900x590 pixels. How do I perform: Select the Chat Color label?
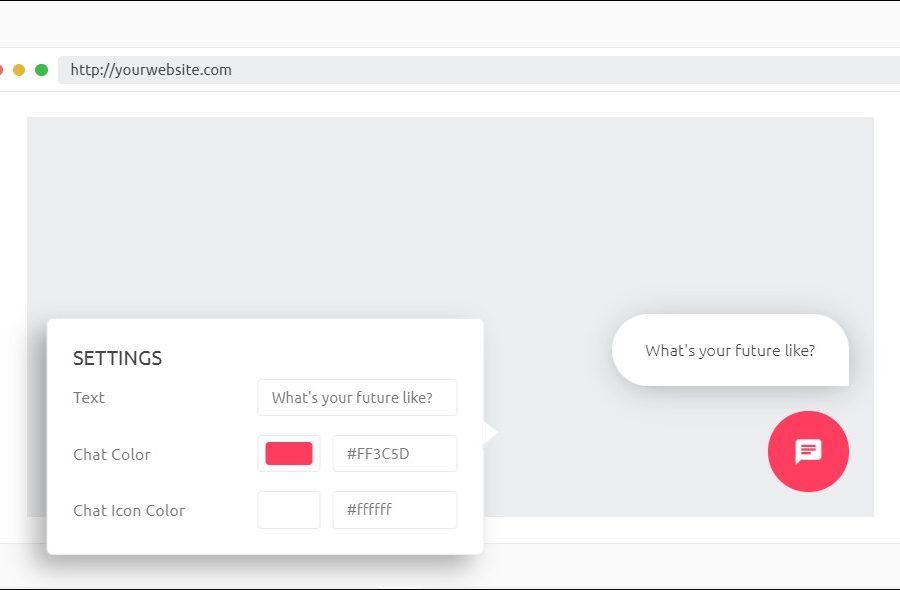[x=112, y=454]
